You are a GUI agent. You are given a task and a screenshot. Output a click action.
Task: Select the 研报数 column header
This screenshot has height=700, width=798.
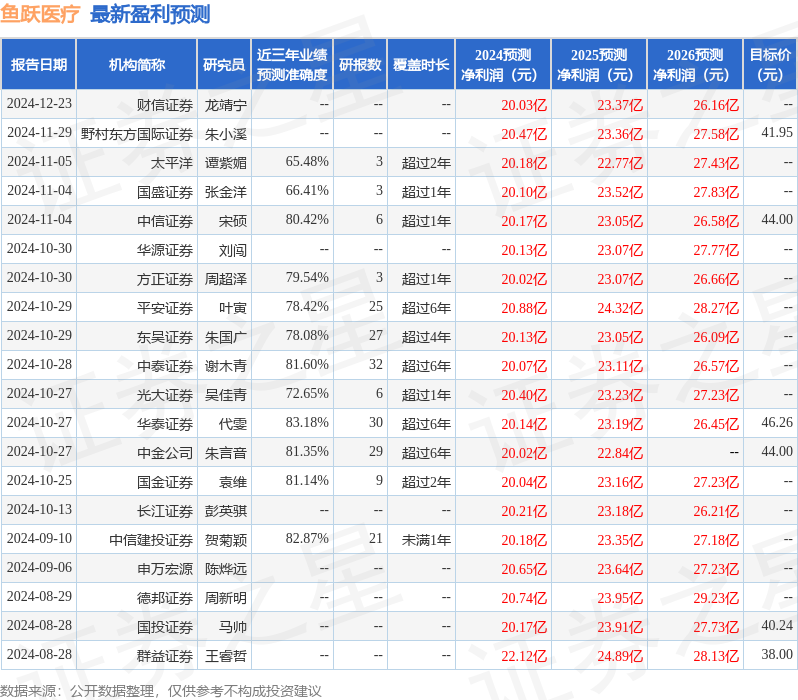(360, 65)
